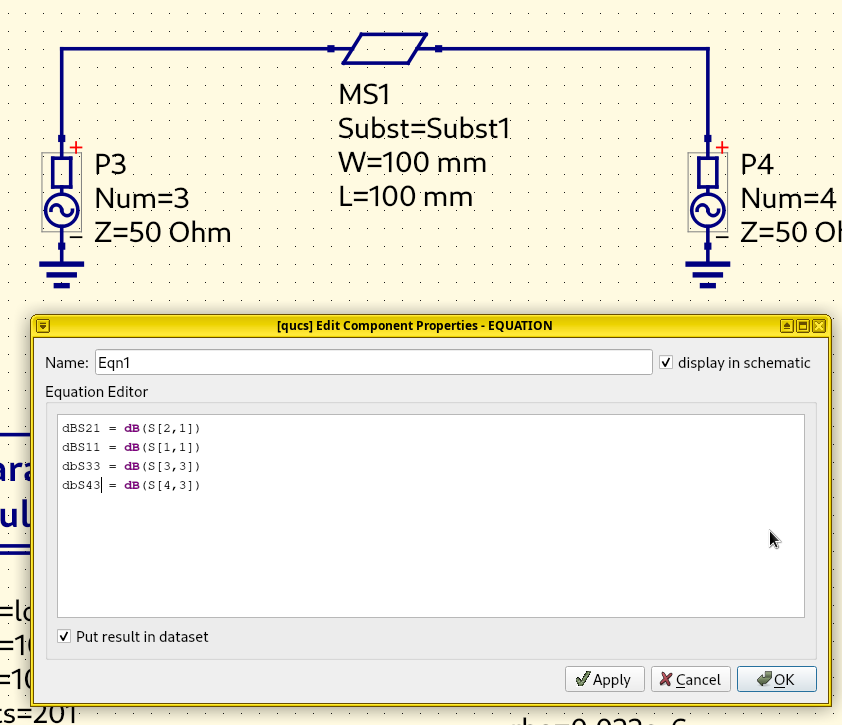Open the window menu icon in dialog title bar
Viewport: 842px width, 725px height.
[x=43, y=326]
